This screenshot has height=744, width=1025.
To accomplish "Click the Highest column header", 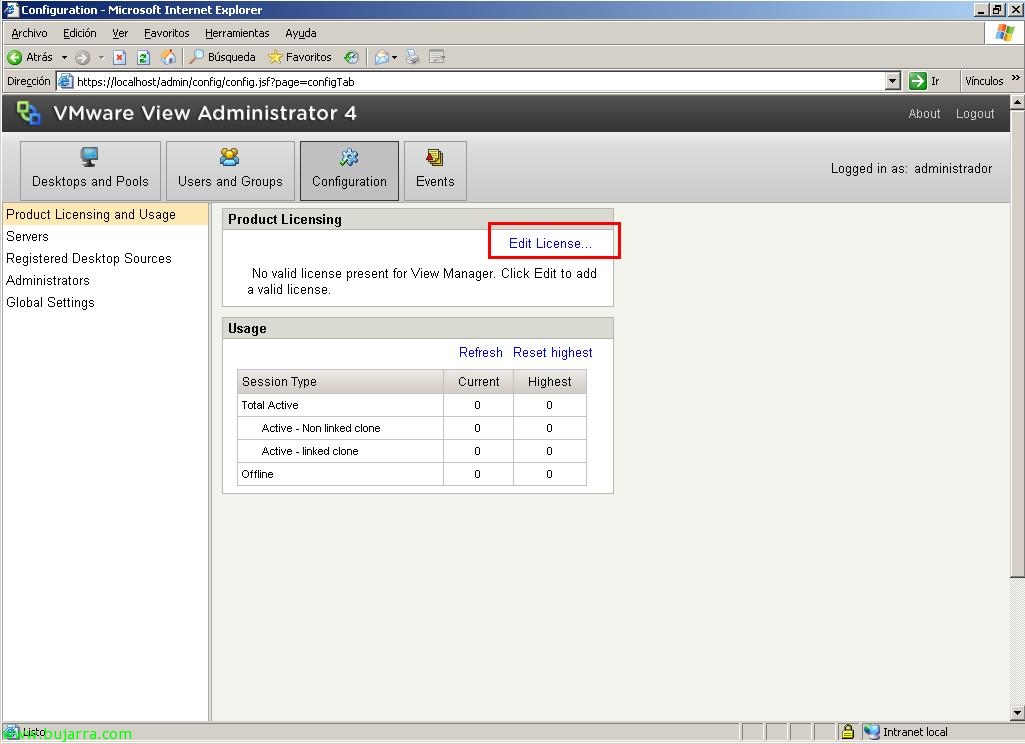I will [550, 382].
